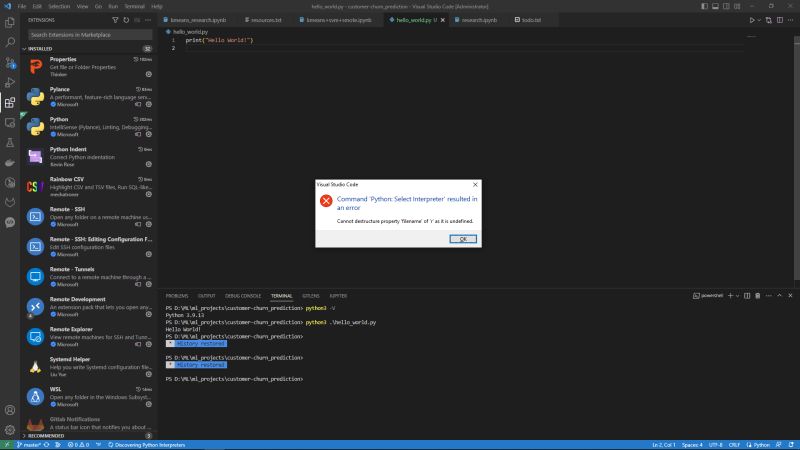The height and width of the screenshot is (450, 800).
Task: Filter extensions with the funnel icon
Action: [x=115, y=20]
